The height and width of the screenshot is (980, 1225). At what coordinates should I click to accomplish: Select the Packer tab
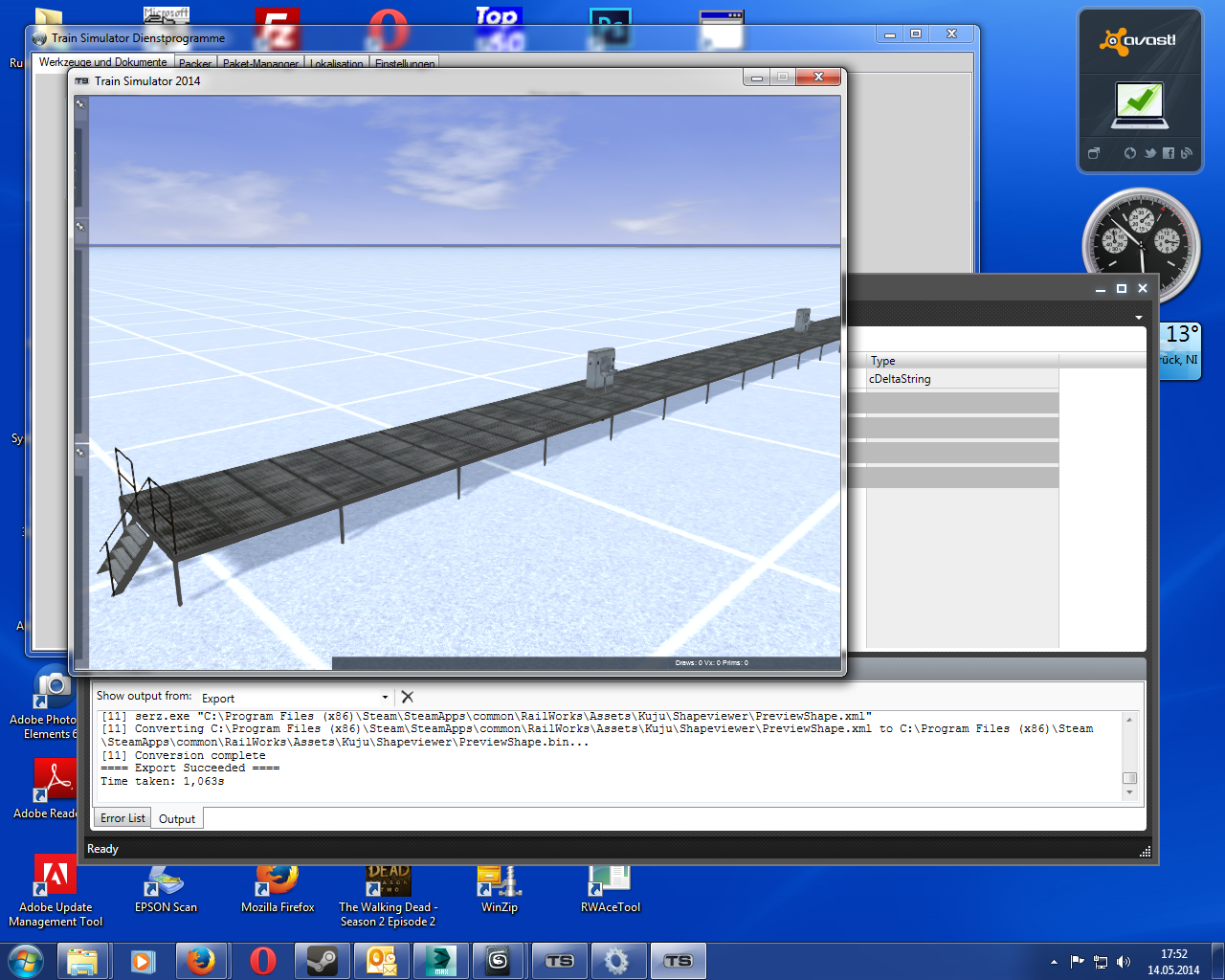[195, 64]
